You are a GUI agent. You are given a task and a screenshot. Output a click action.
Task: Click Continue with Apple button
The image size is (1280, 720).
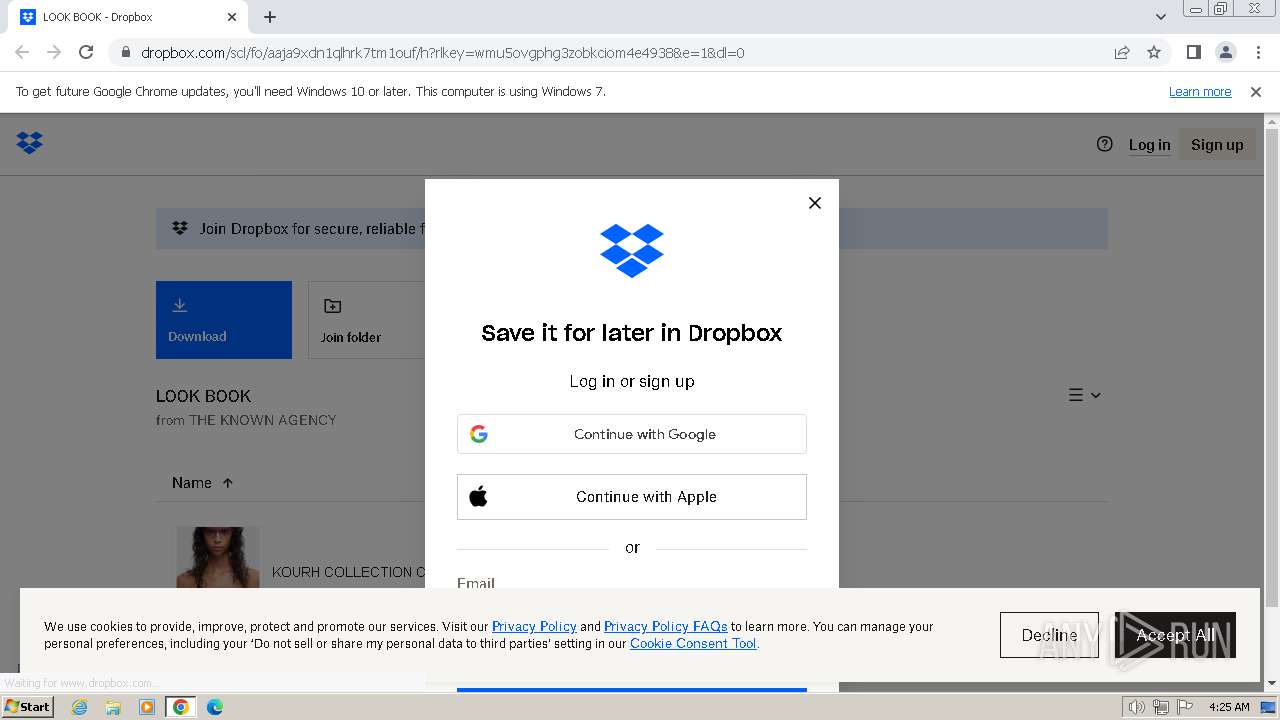(x=632, y=497)
